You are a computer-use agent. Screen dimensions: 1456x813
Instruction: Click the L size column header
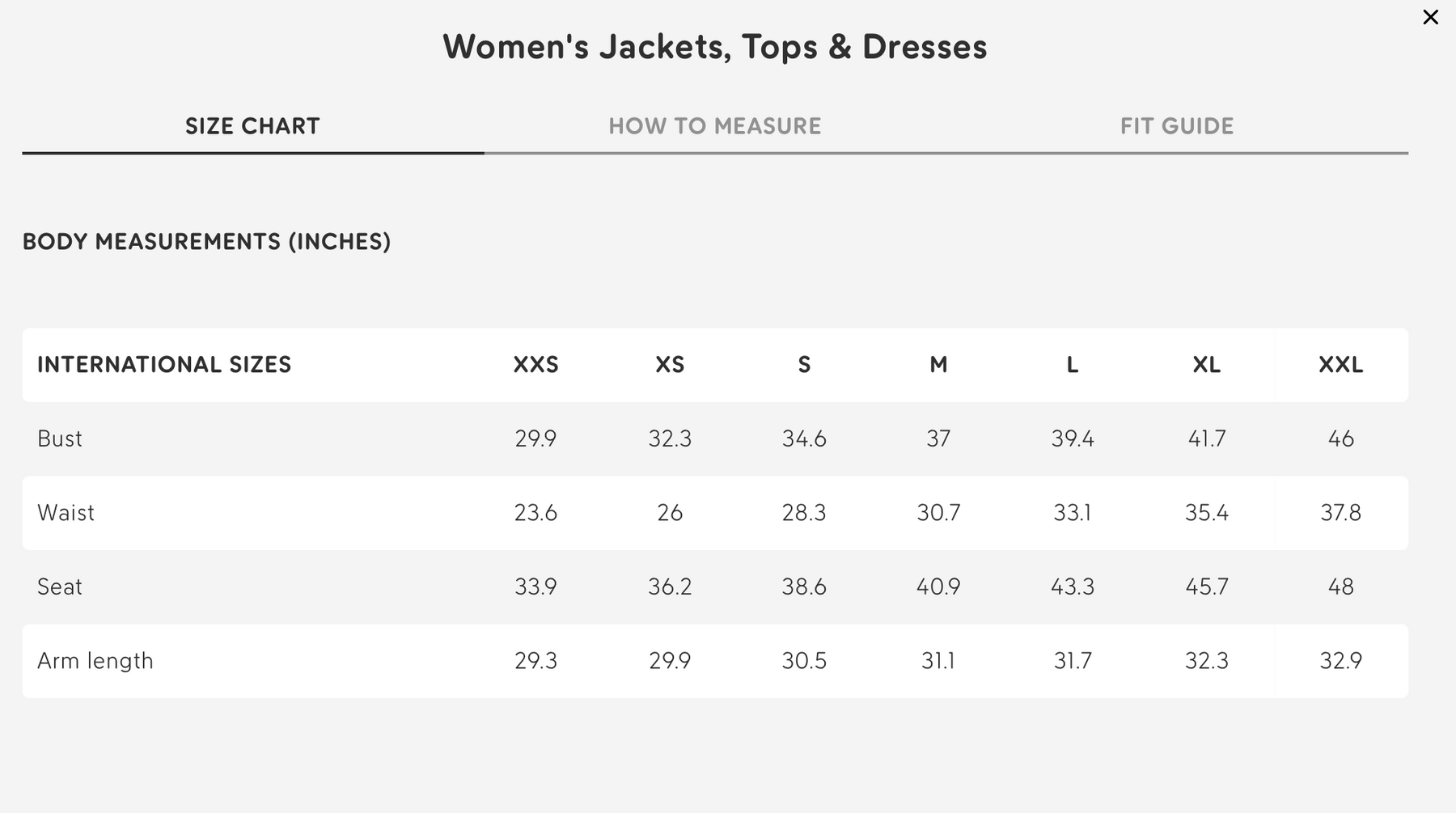tap(1072, 365)
